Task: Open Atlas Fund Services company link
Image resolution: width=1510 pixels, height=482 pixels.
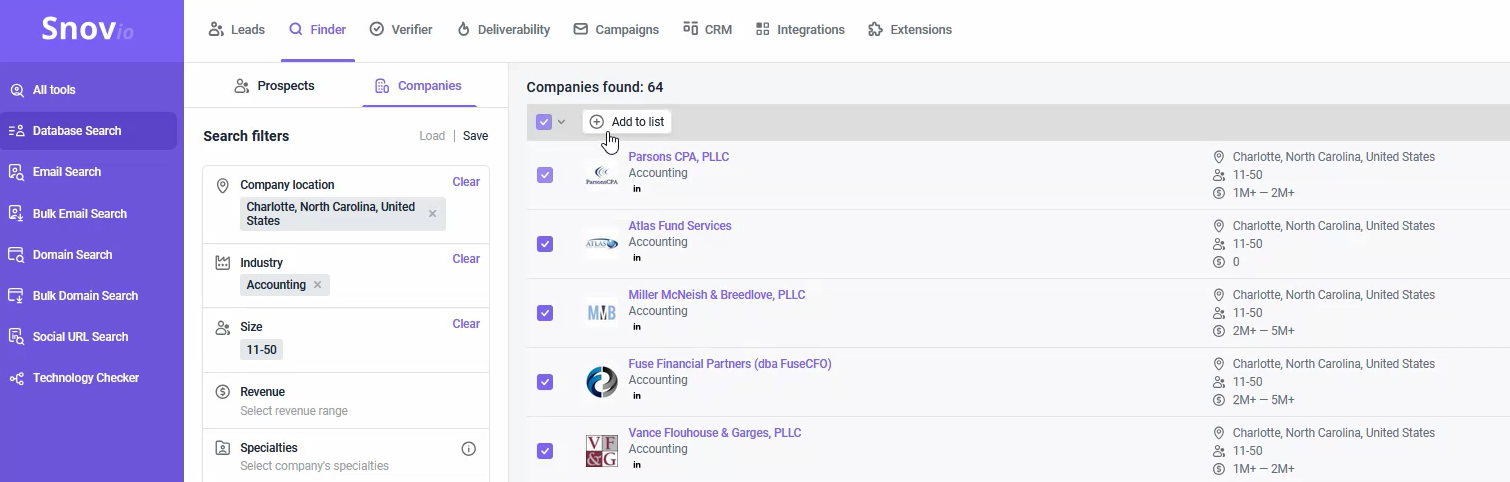Action: [x=680, y=226]
